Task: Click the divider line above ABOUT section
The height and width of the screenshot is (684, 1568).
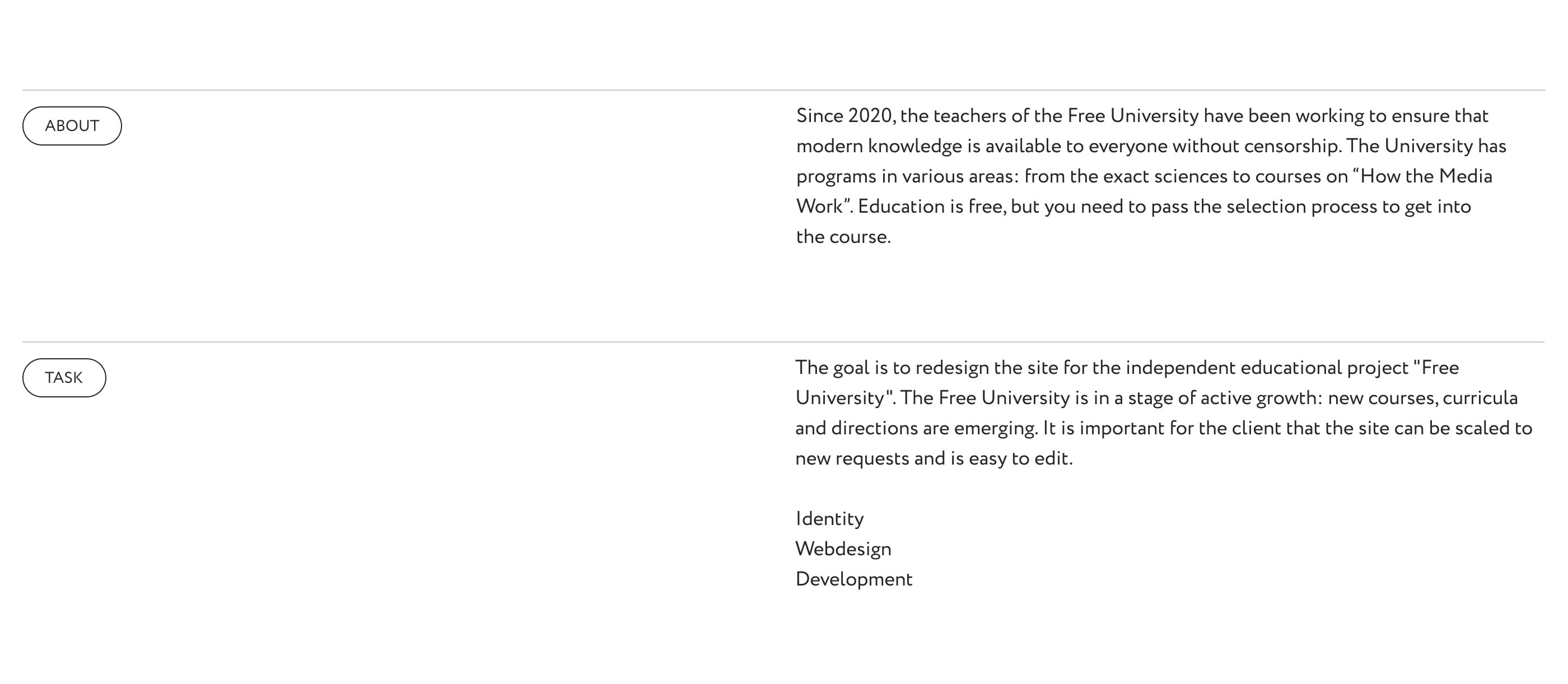Action: [x=784, y=90]
